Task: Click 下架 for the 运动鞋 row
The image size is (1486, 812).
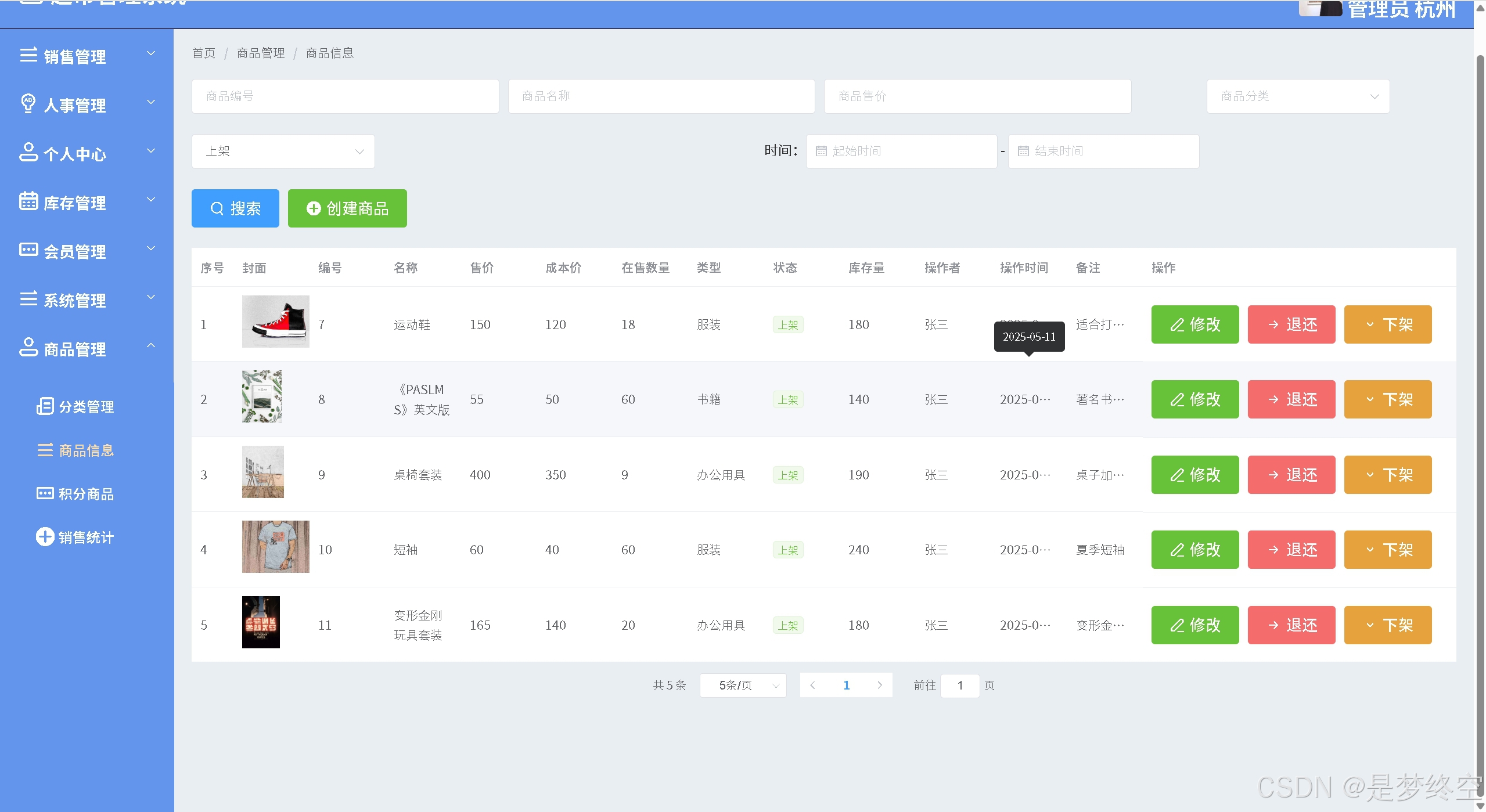Action: tap(1387, 324)
